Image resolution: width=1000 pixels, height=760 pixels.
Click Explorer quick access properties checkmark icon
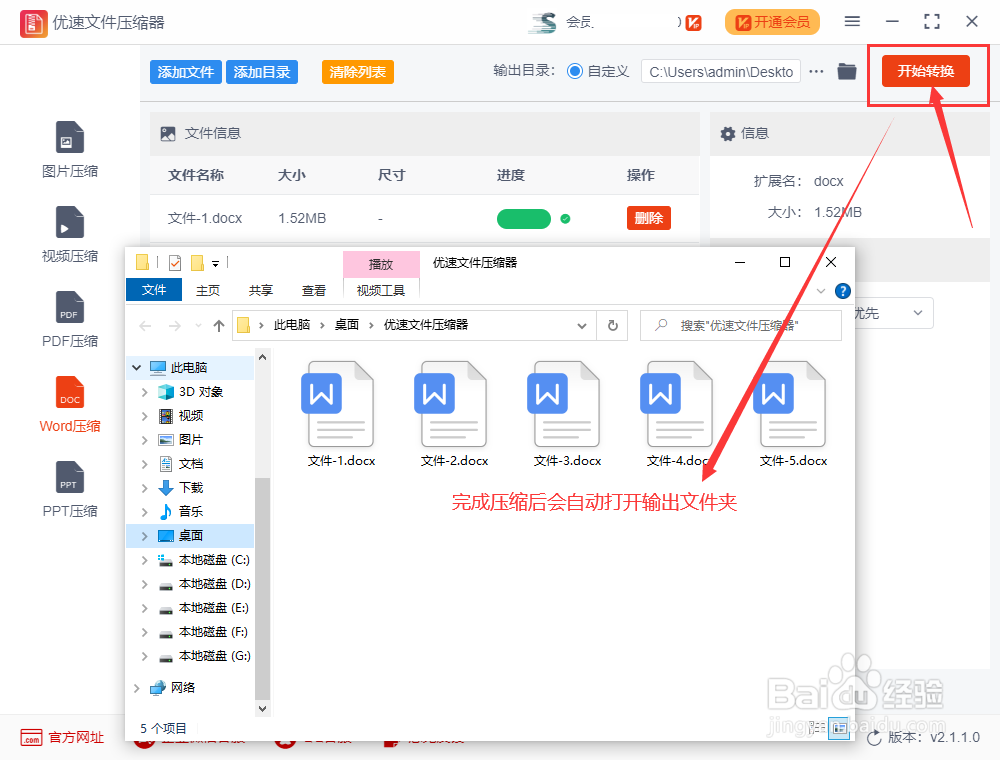(x=175, y=263)
